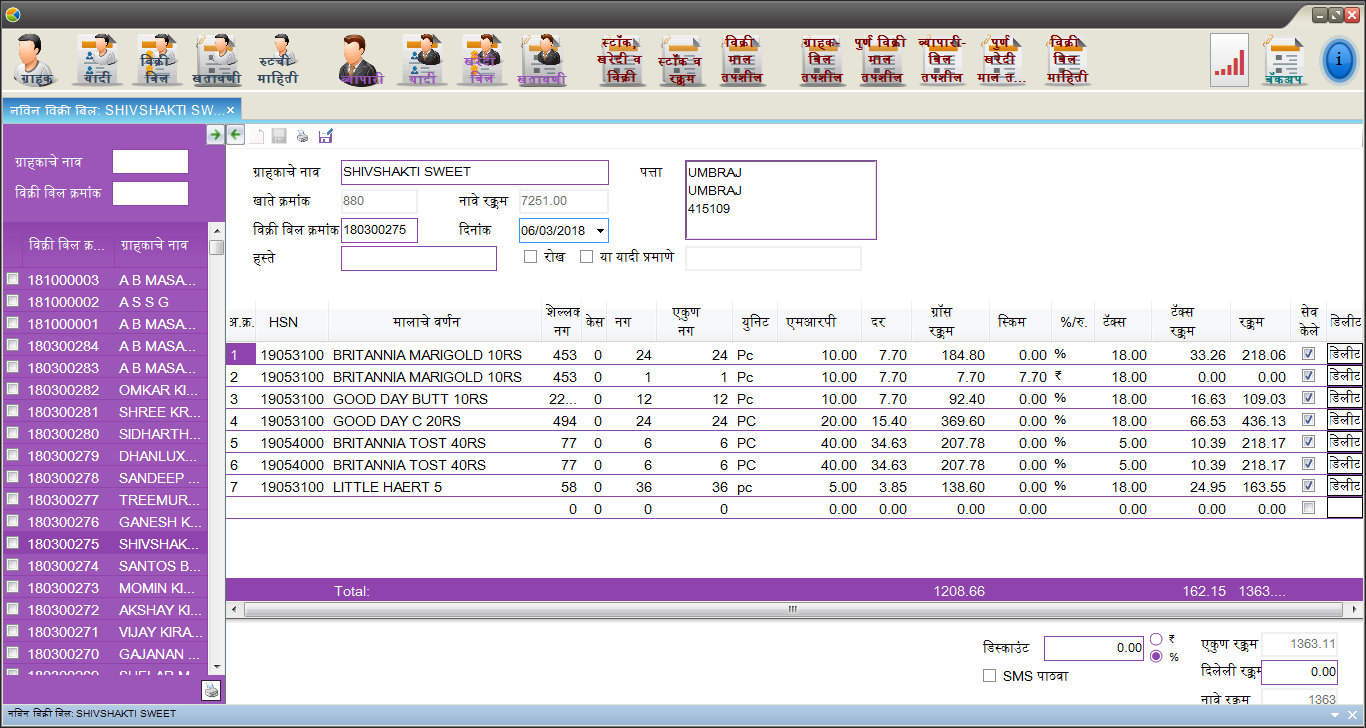
Task: Click the new blank document icon
Action: coord(258,136)
